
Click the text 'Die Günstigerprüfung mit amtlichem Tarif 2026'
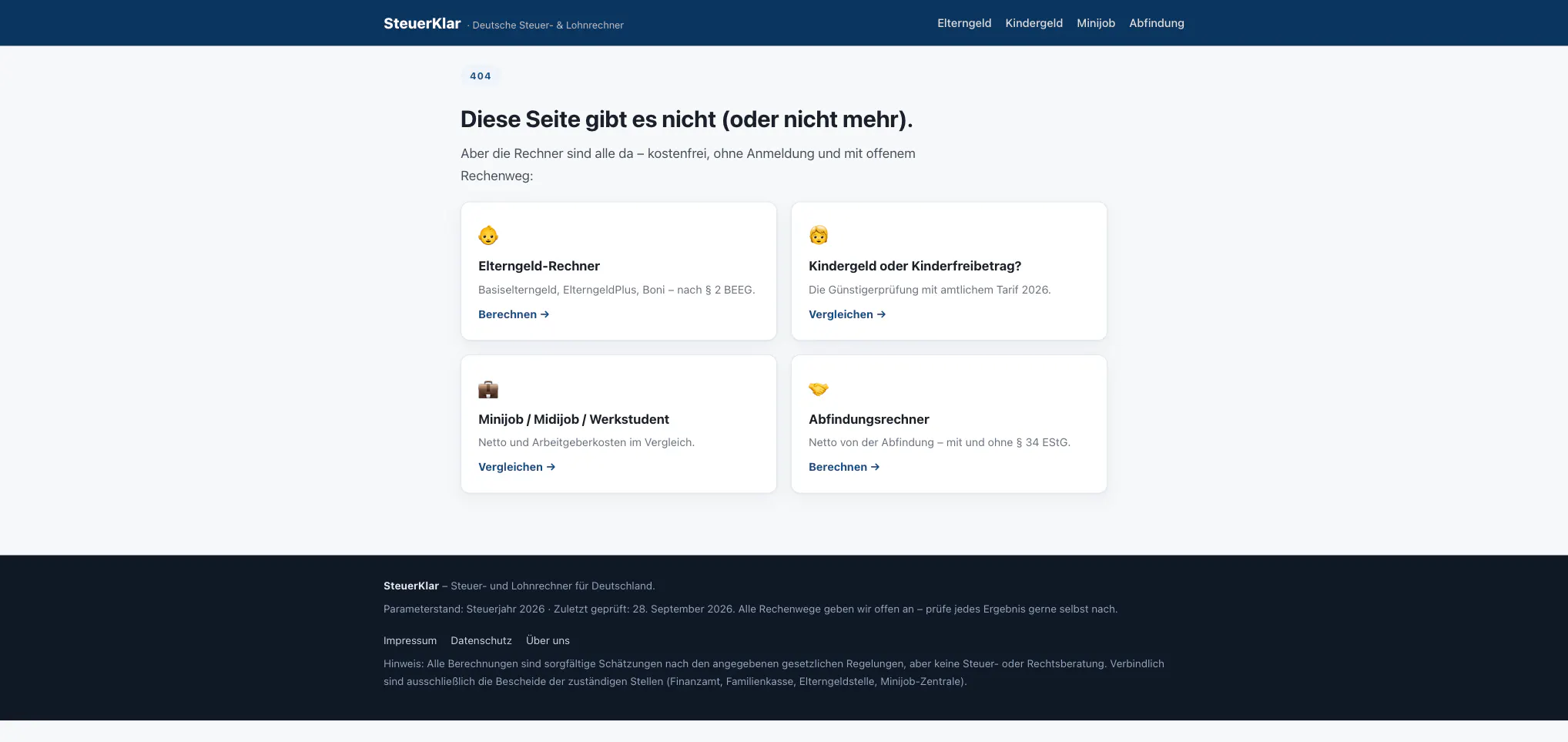coord(930,290)
